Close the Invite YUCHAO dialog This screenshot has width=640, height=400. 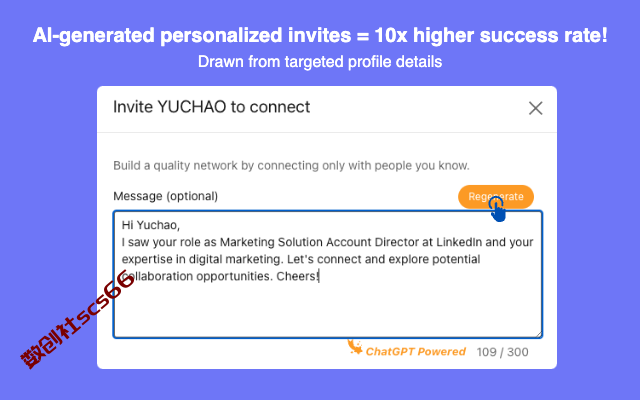[x=536, y=109]
